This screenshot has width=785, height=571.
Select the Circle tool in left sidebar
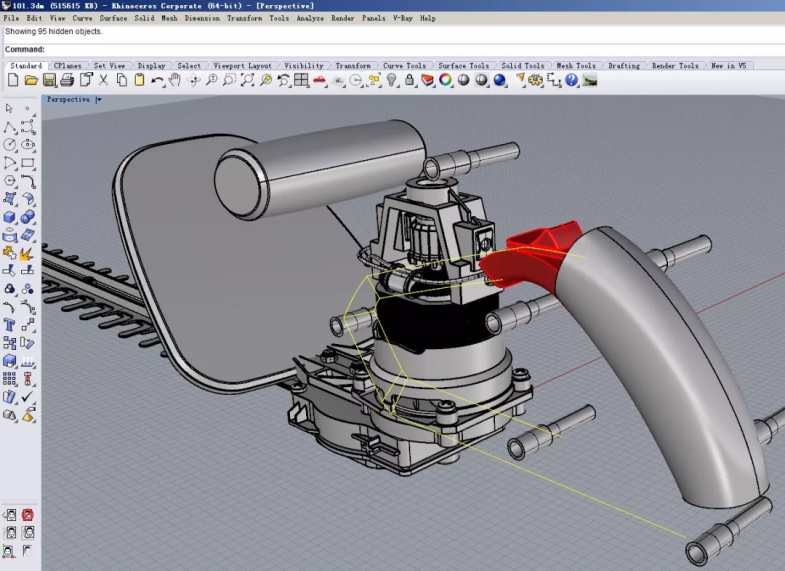point(10,145)
